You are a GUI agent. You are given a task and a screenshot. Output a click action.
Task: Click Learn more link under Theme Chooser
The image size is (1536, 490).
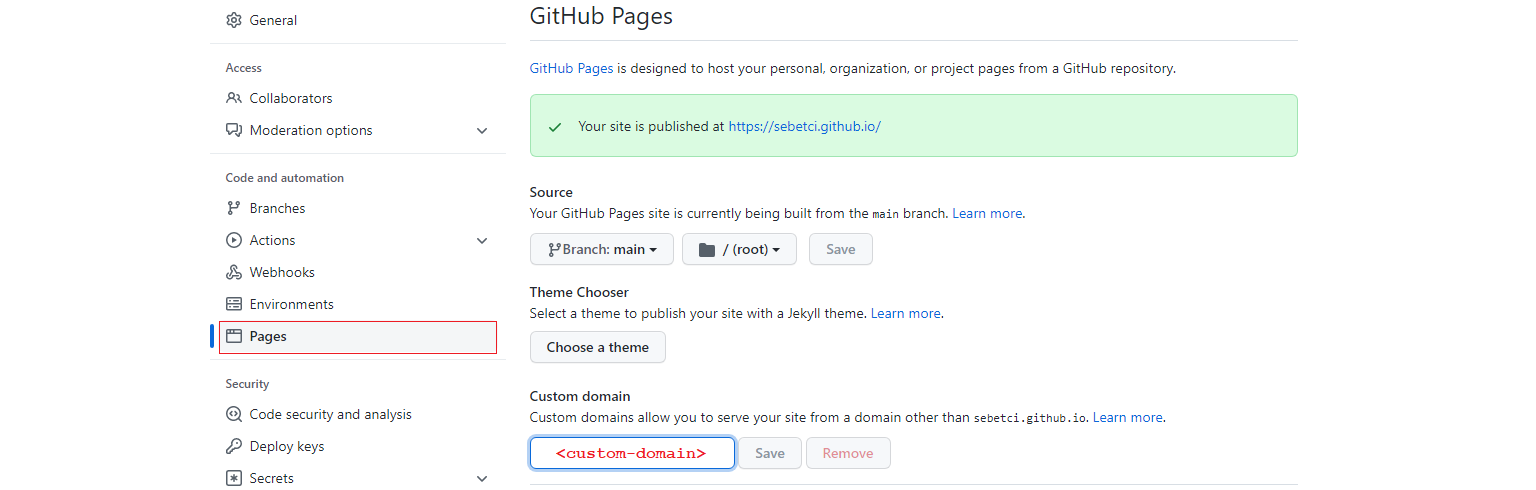coord(906,313)
